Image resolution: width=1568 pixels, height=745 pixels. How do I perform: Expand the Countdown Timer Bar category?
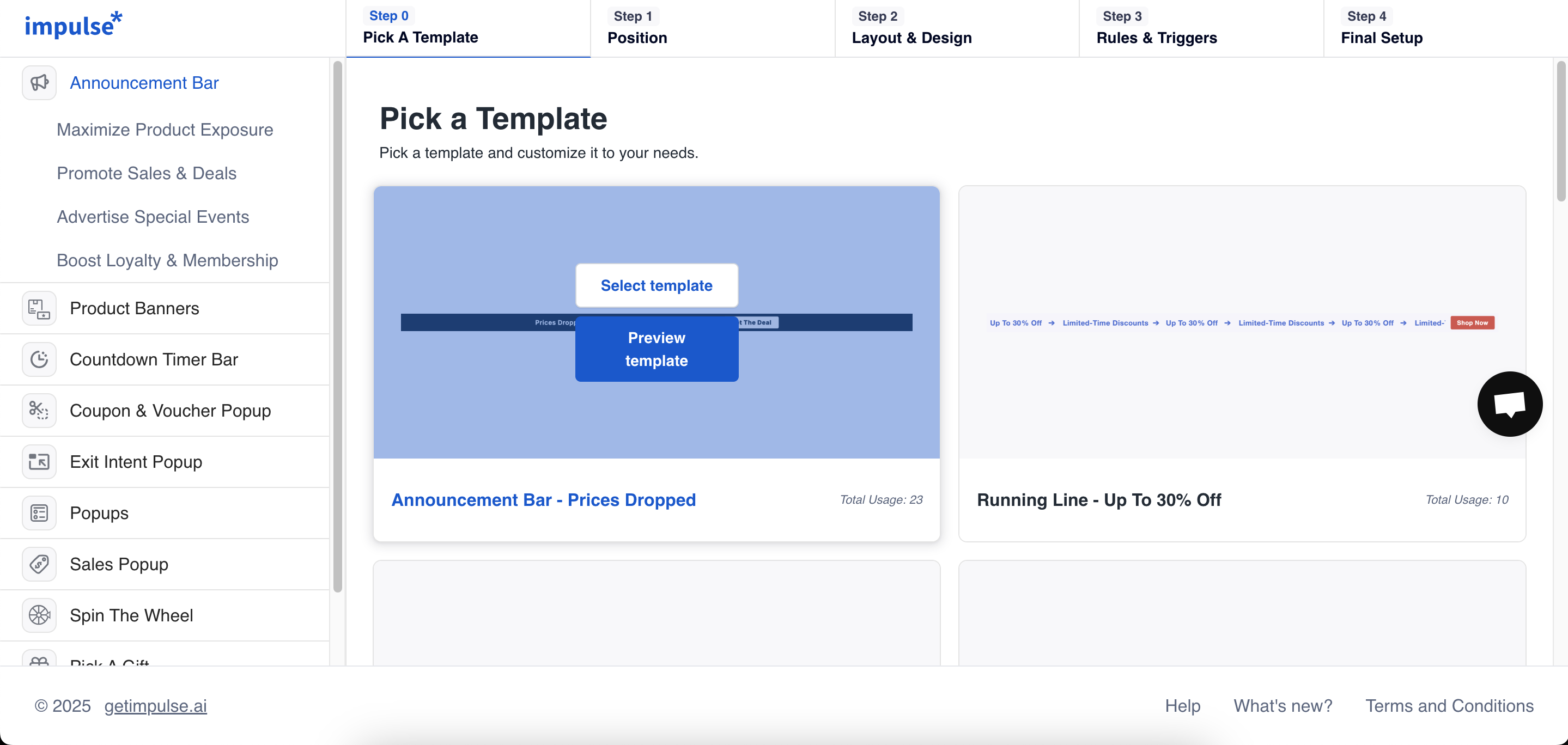click(x=154, y=360)
